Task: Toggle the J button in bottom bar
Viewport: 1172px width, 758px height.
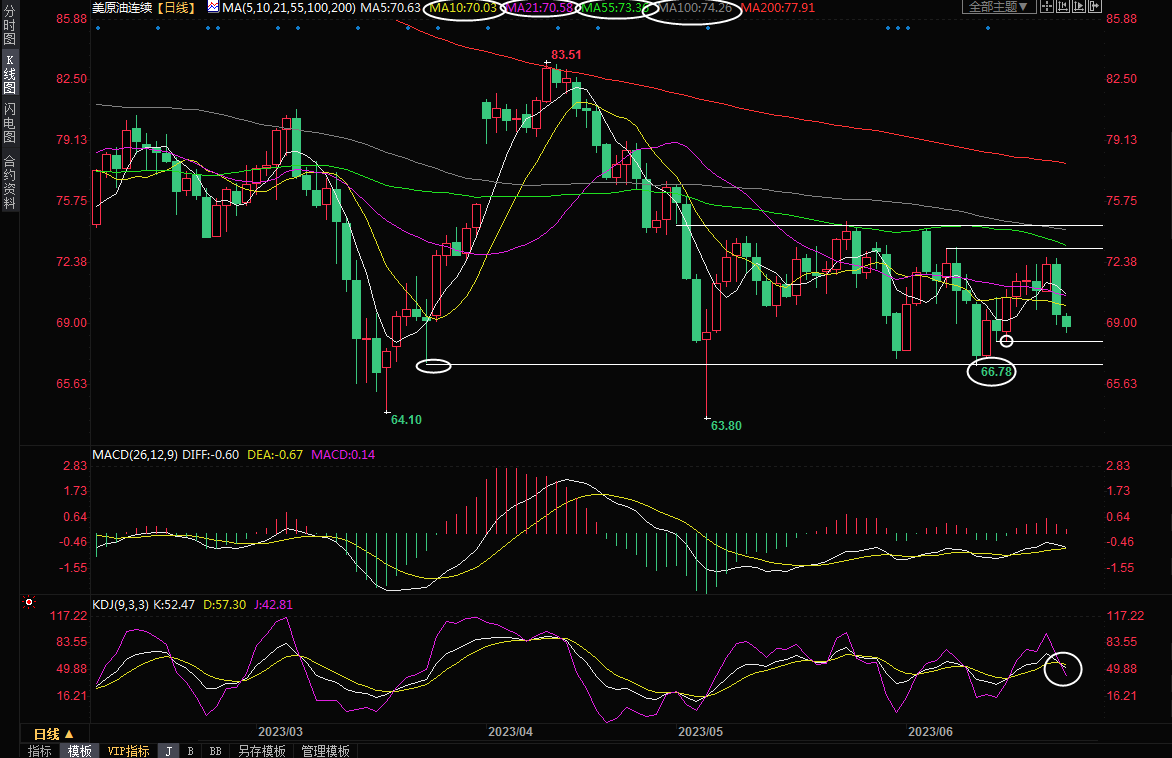Action: click(168, 750)
